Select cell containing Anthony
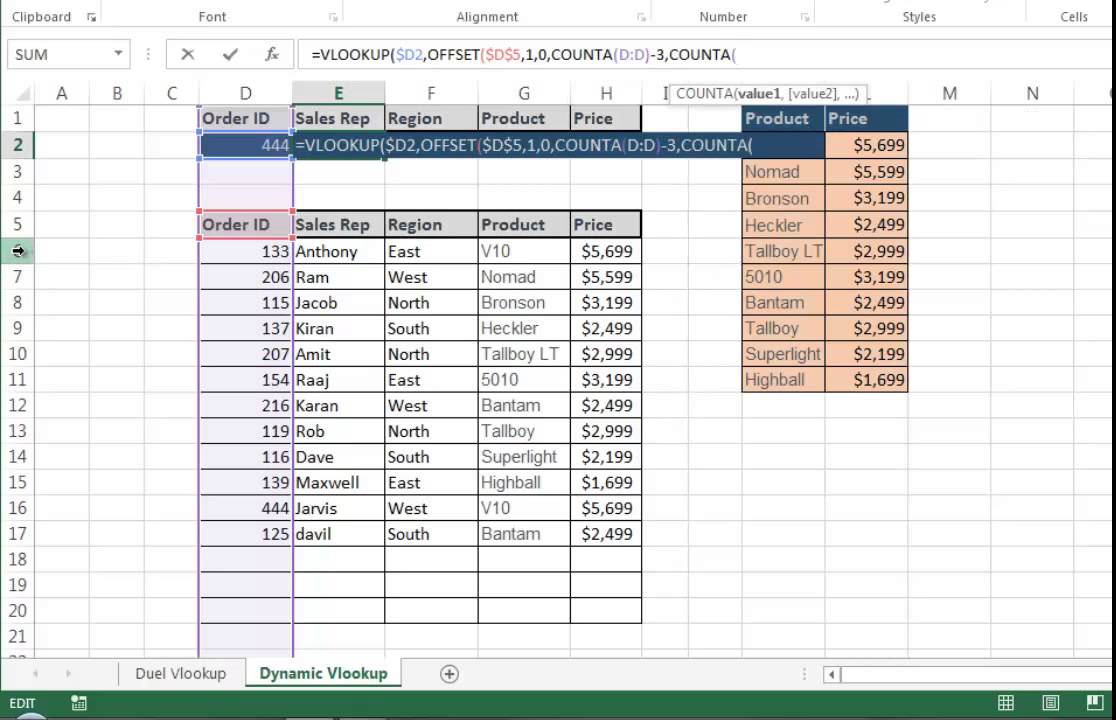The height and width of the screenshot is (720, 1116). coord(339,251)
